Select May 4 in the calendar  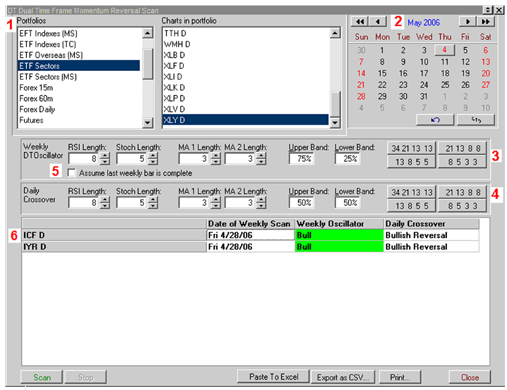click(x=444, y=50)
